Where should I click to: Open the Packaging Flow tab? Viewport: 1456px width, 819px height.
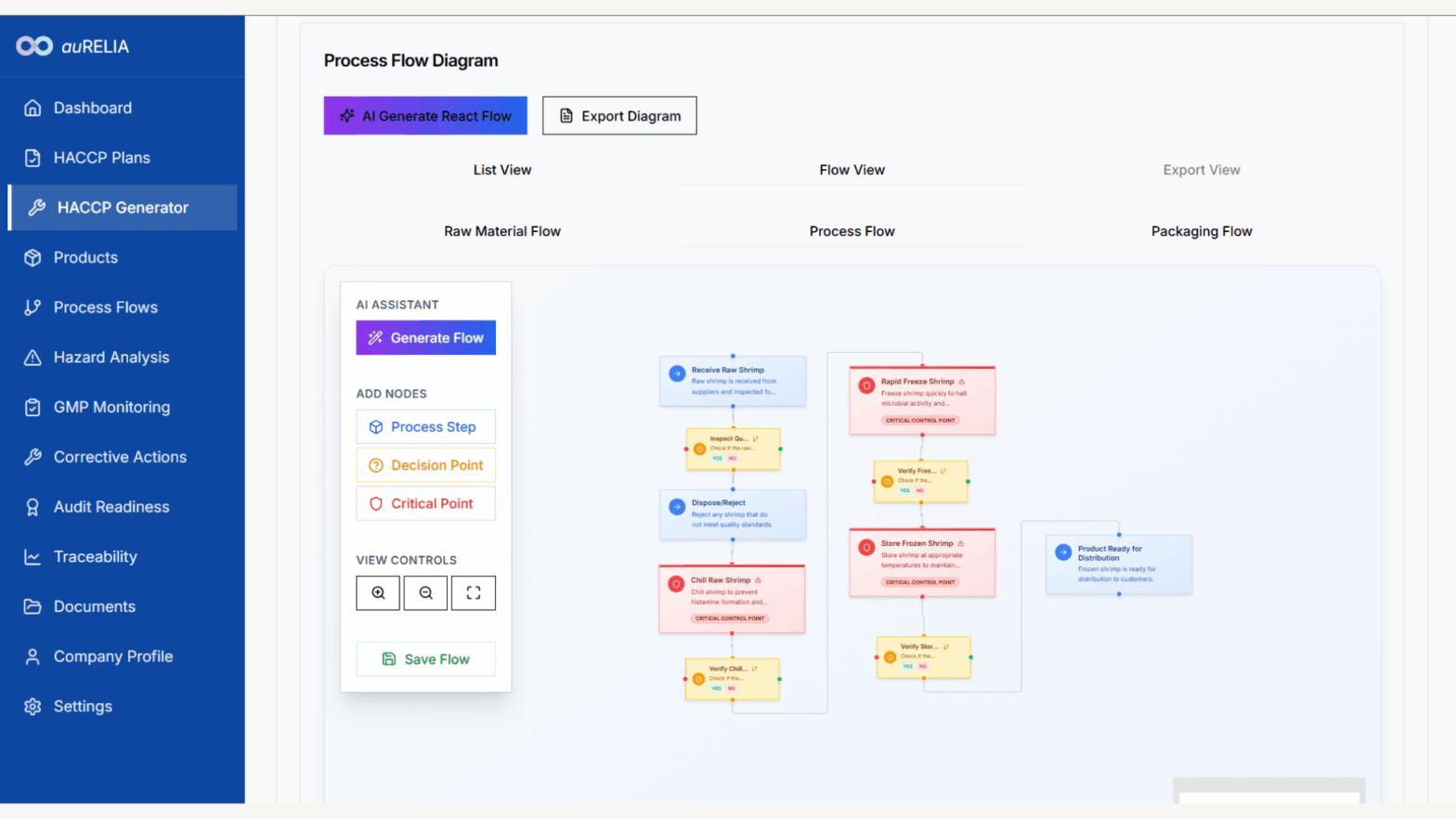point(1202,231)
